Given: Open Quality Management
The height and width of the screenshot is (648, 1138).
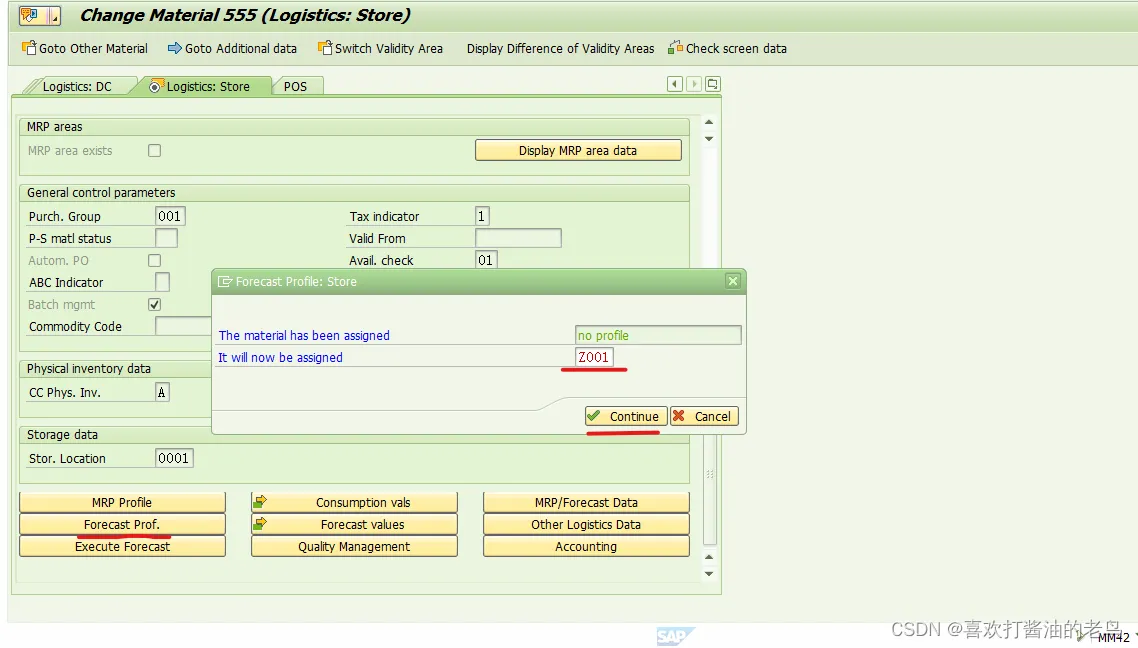Looking at the screenshot, I should [354, 546].
